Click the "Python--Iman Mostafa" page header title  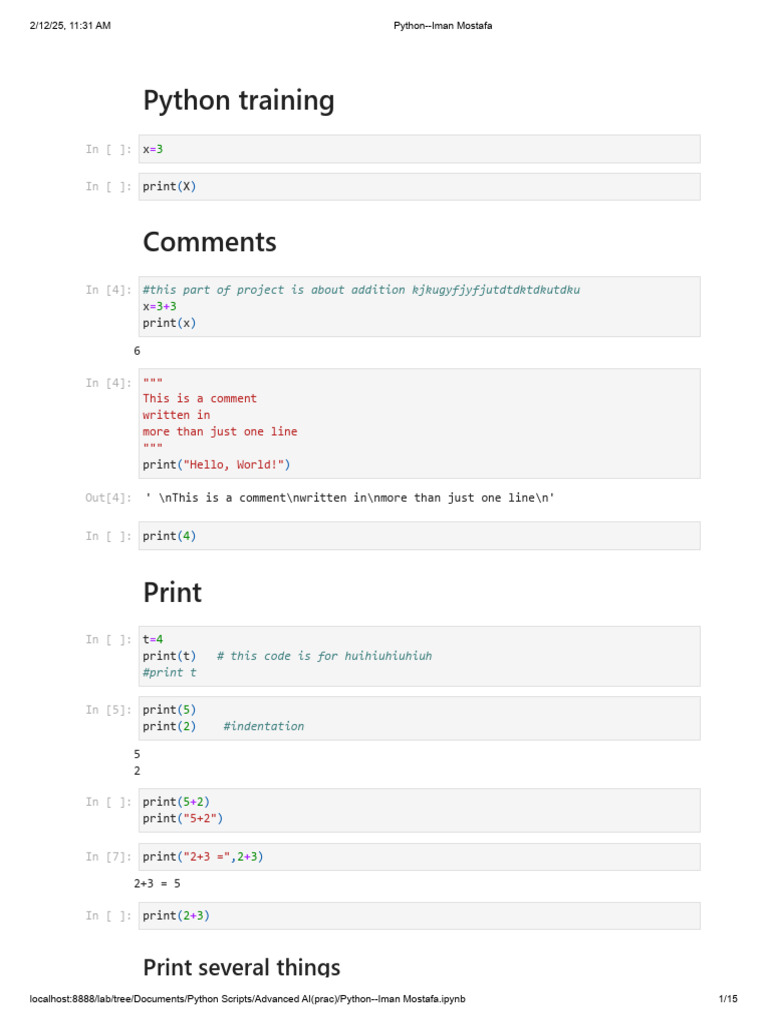point(443,26)
